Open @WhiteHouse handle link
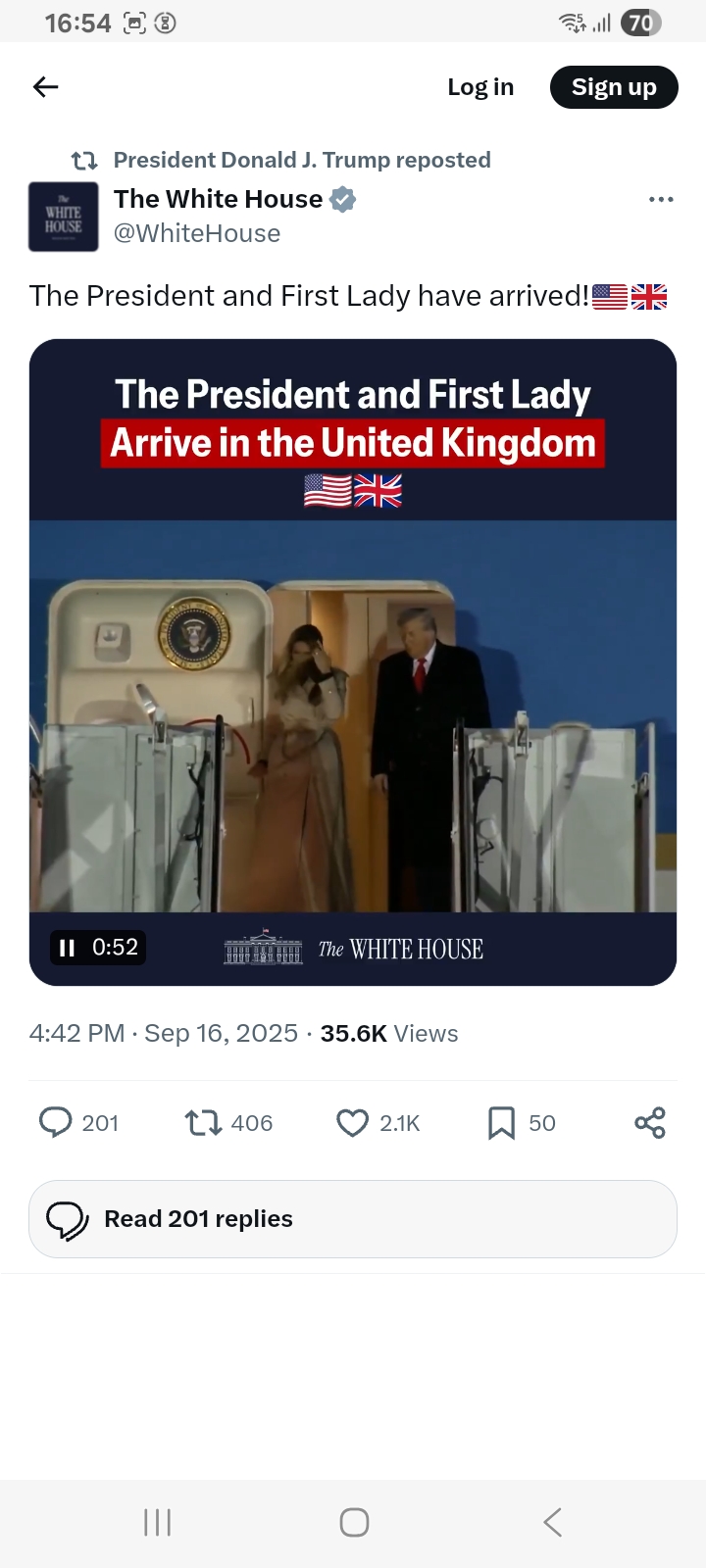This screenshot has width=706, height=1568. point(197,233)
